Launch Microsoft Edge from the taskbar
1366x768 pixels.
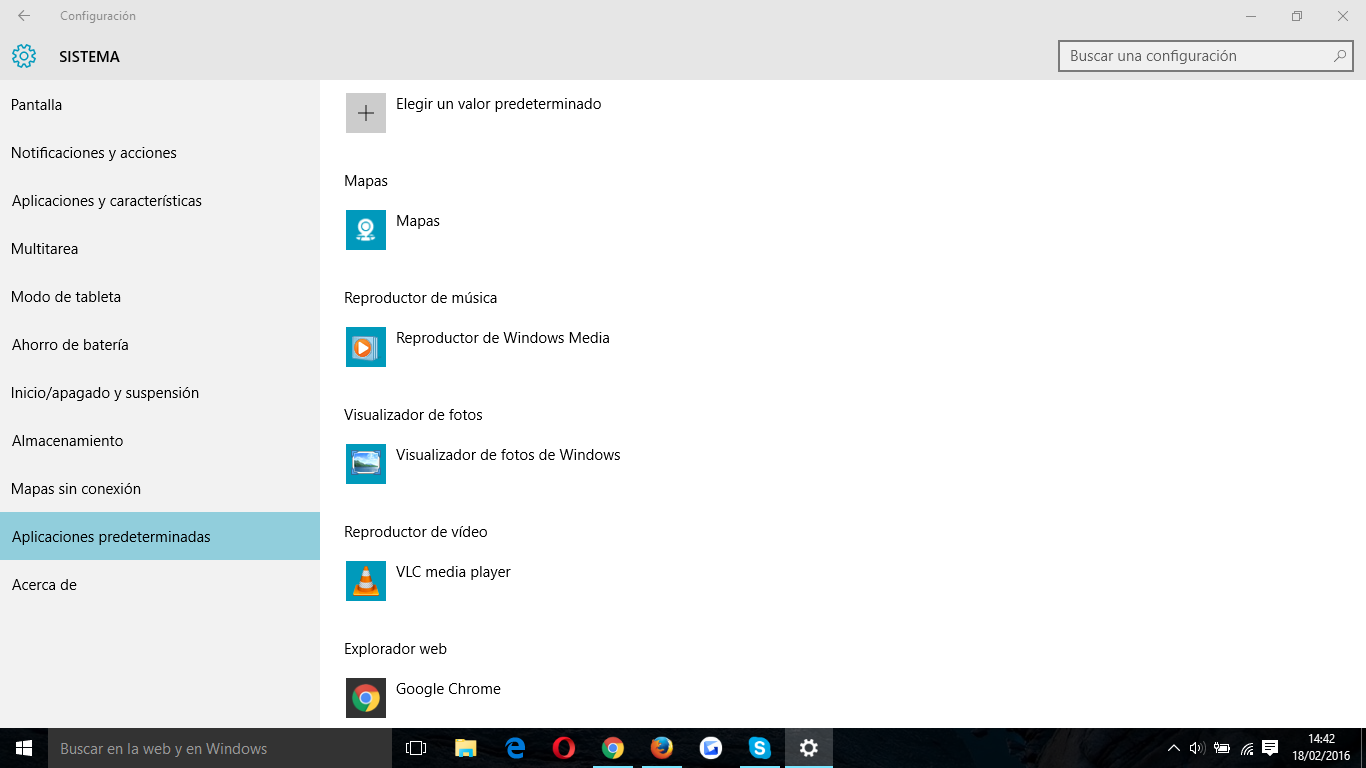coord(515,748)
